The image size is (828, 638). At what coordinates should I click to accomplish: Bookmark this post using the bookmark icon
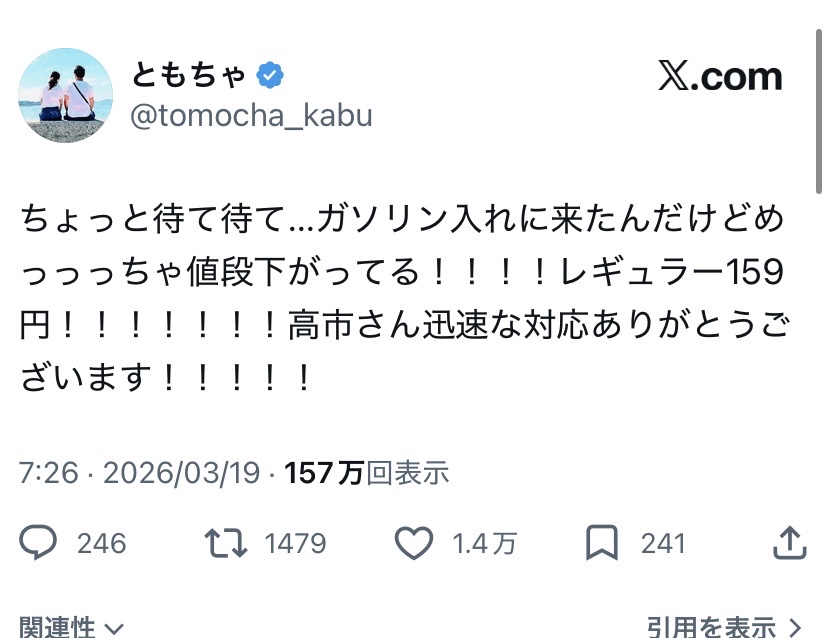(602, 543)
